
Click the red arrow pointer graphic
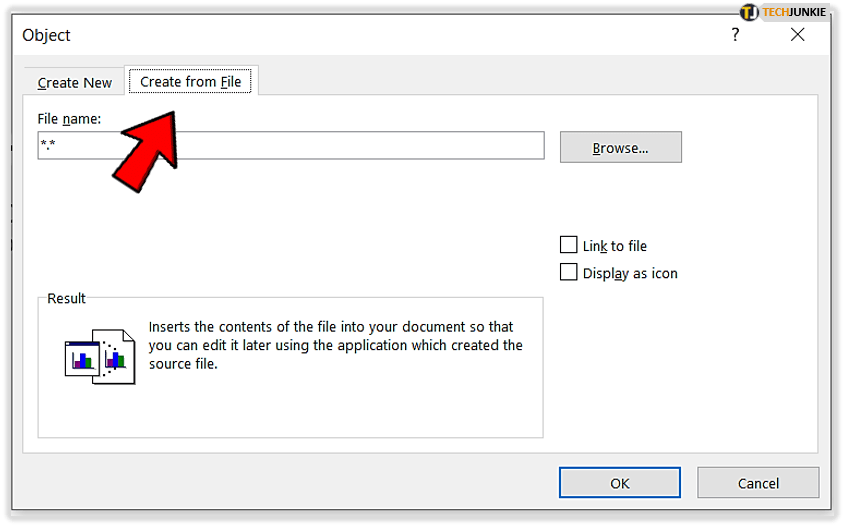[x=145, y=148]
